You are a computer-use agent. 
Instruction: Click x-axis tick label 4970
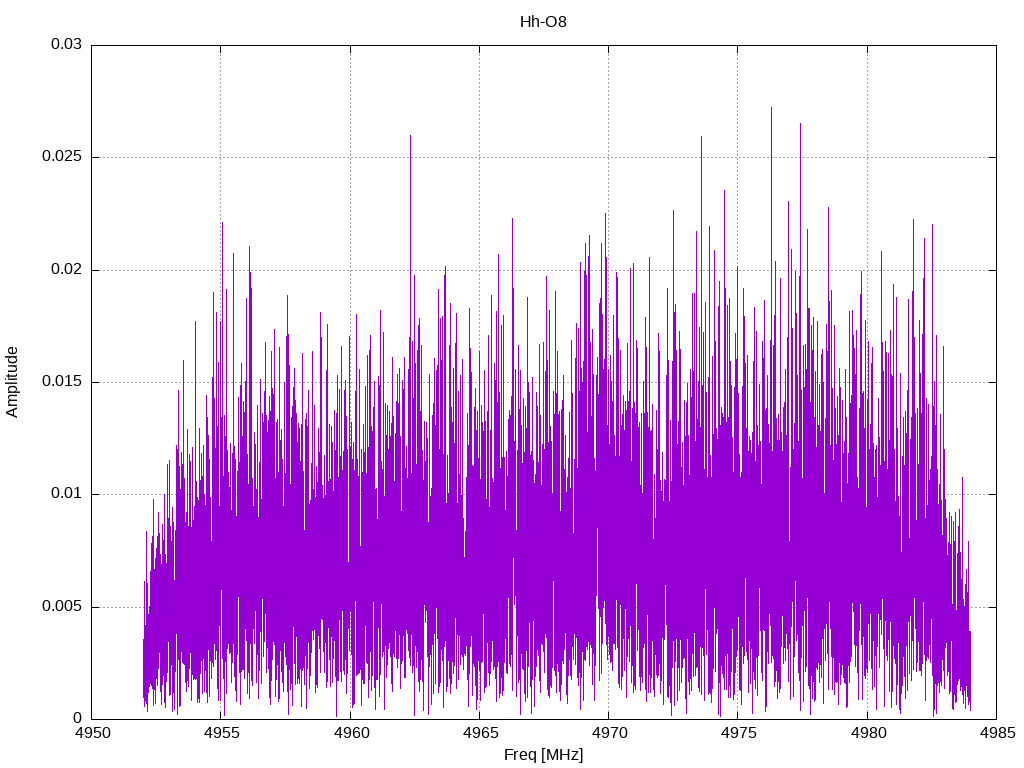609,733
